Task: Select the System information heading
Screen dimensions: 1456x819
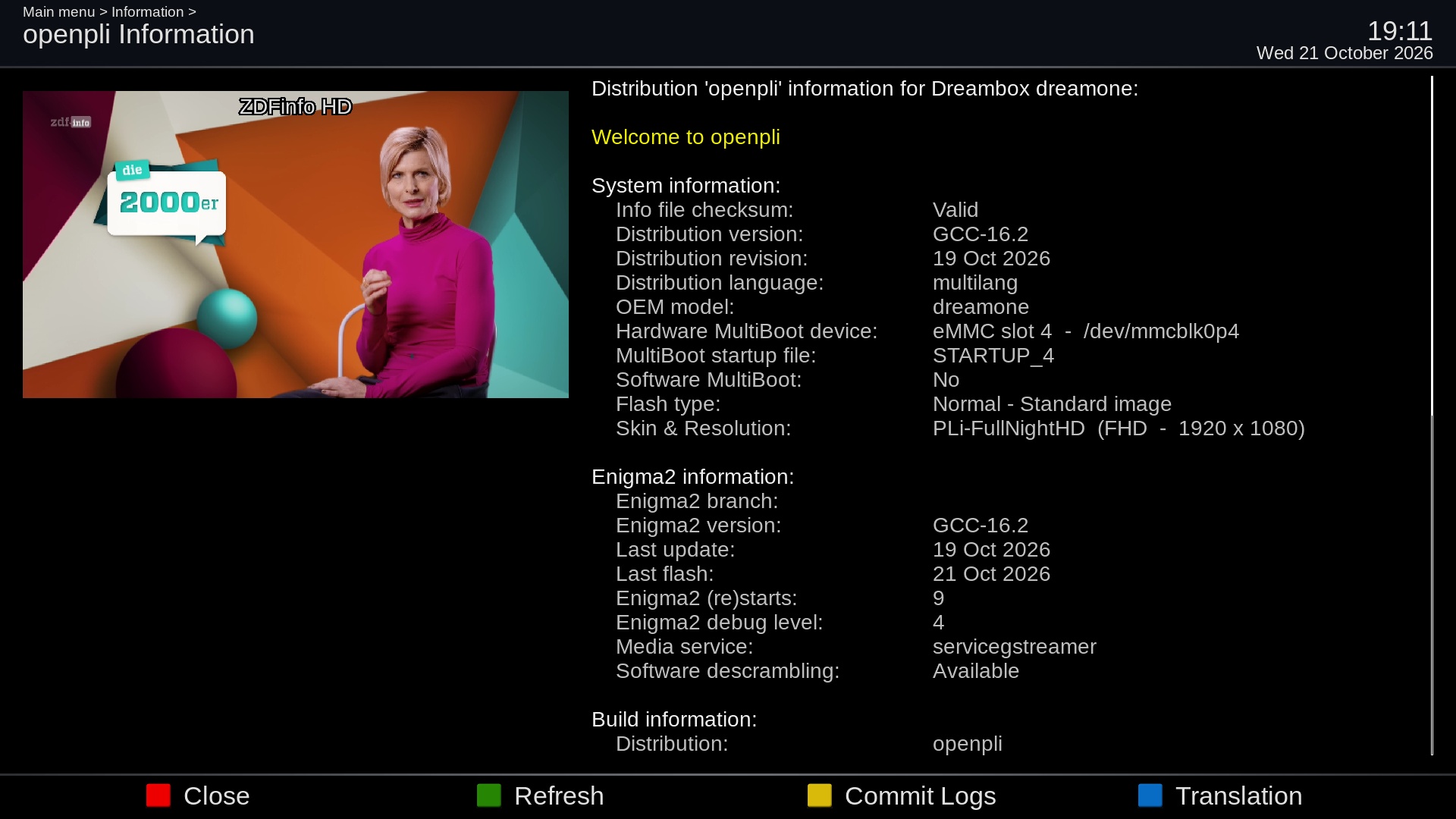Action: [x=686, y=186]
